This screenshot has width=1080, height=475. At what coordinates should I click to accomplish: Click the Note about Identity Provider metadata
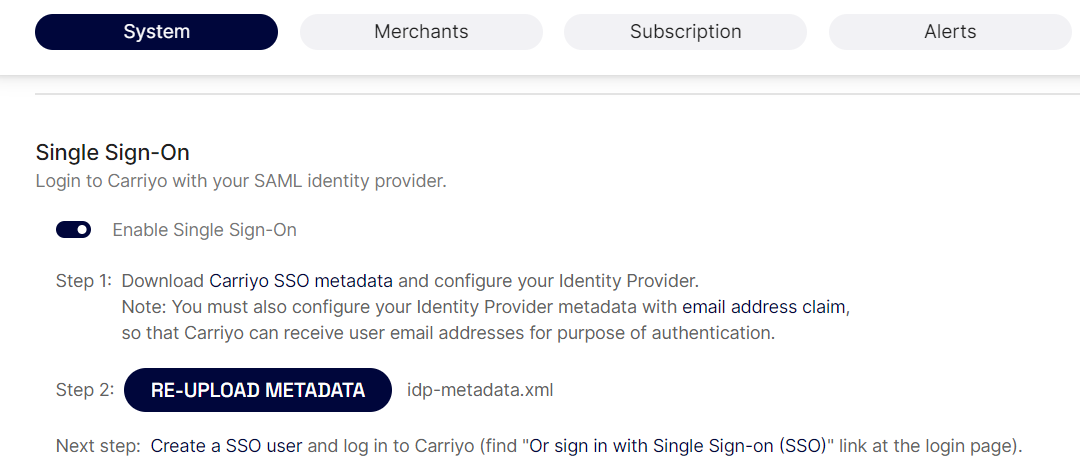coord(486,307)
